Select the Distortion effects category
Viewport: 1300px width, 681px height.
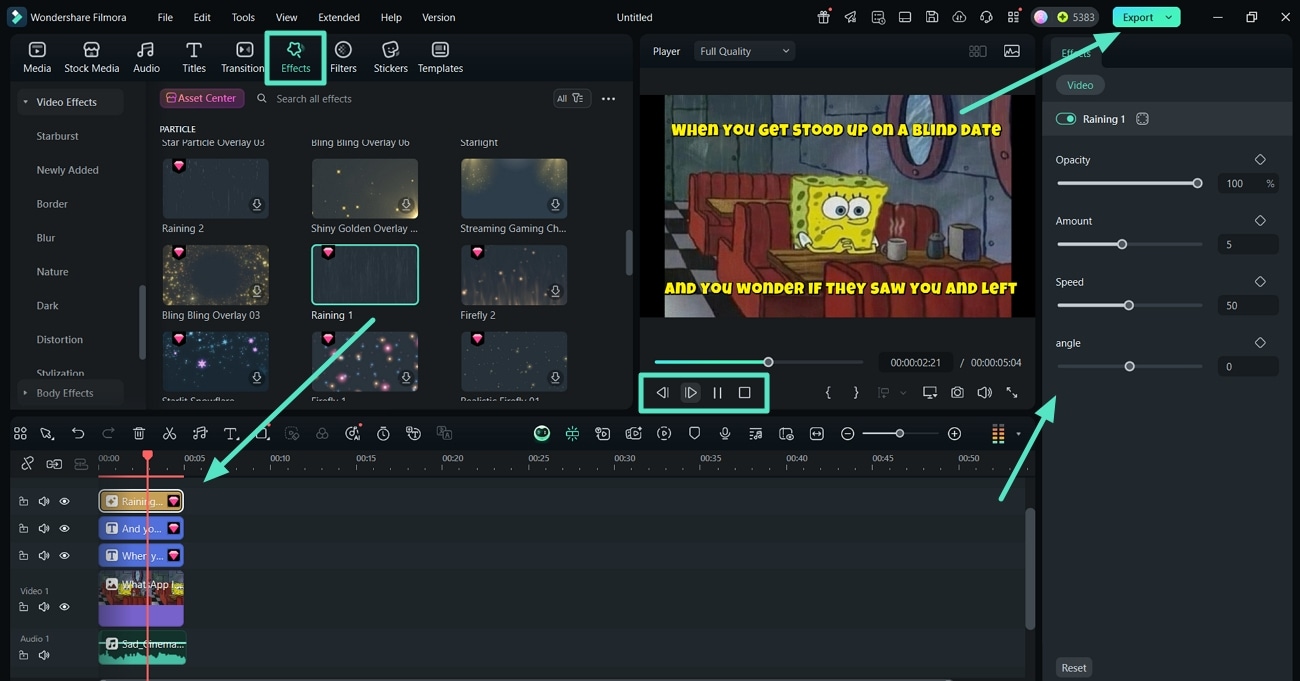click(60, 339)
